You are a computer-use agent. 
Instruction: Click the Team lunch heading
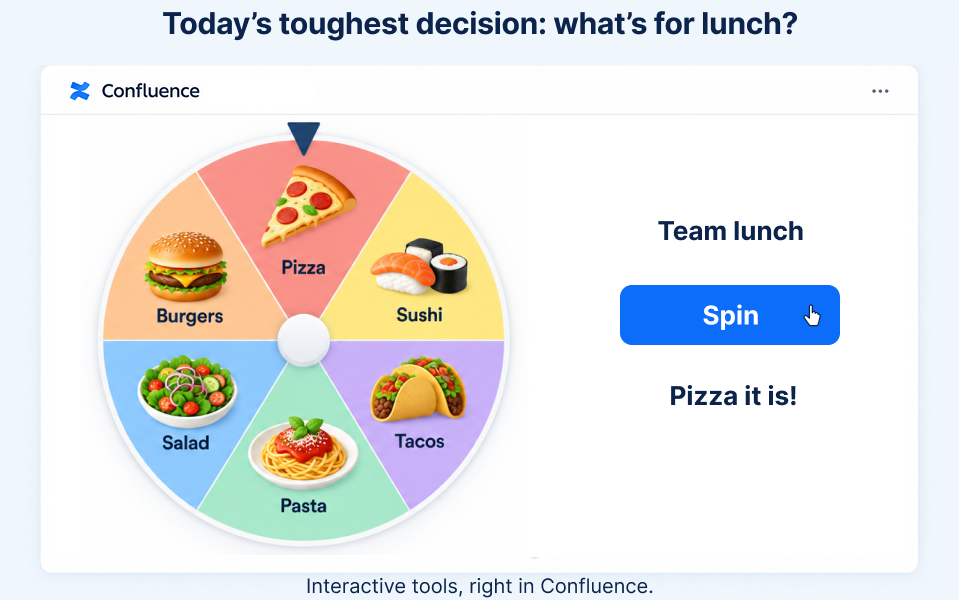click(730, 231)
